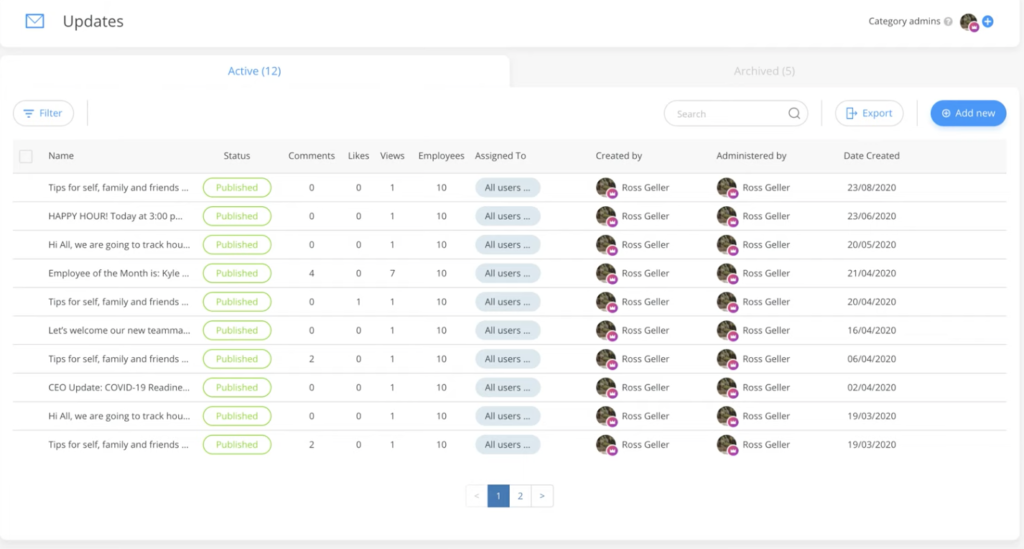The height and width of the screenshot is (549, 1024).
Task: Click Administered by avatar on the 23/06/2020 row
Action: click(x=726, y=216)
